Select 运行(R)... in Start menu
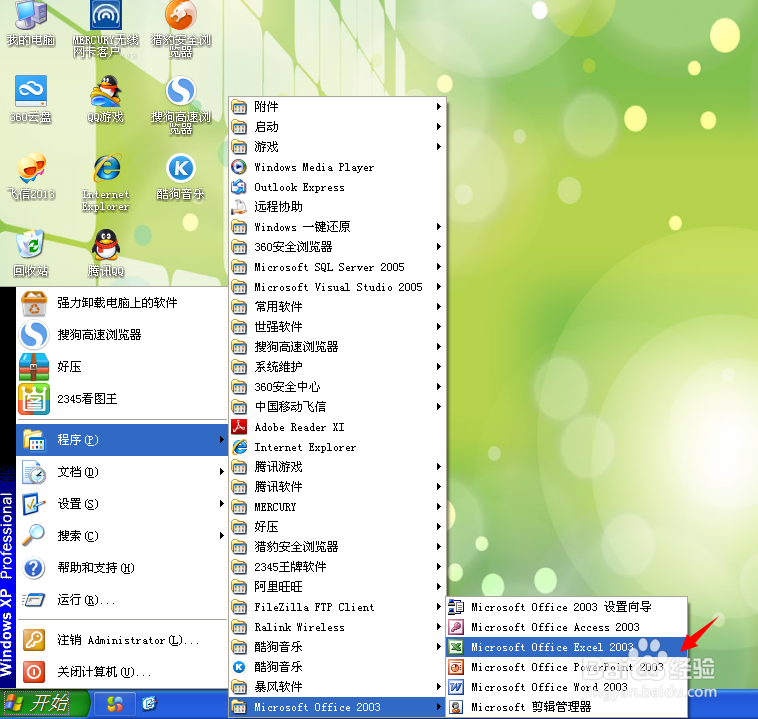This screenshot has width=758, height=719. point(122,600)
